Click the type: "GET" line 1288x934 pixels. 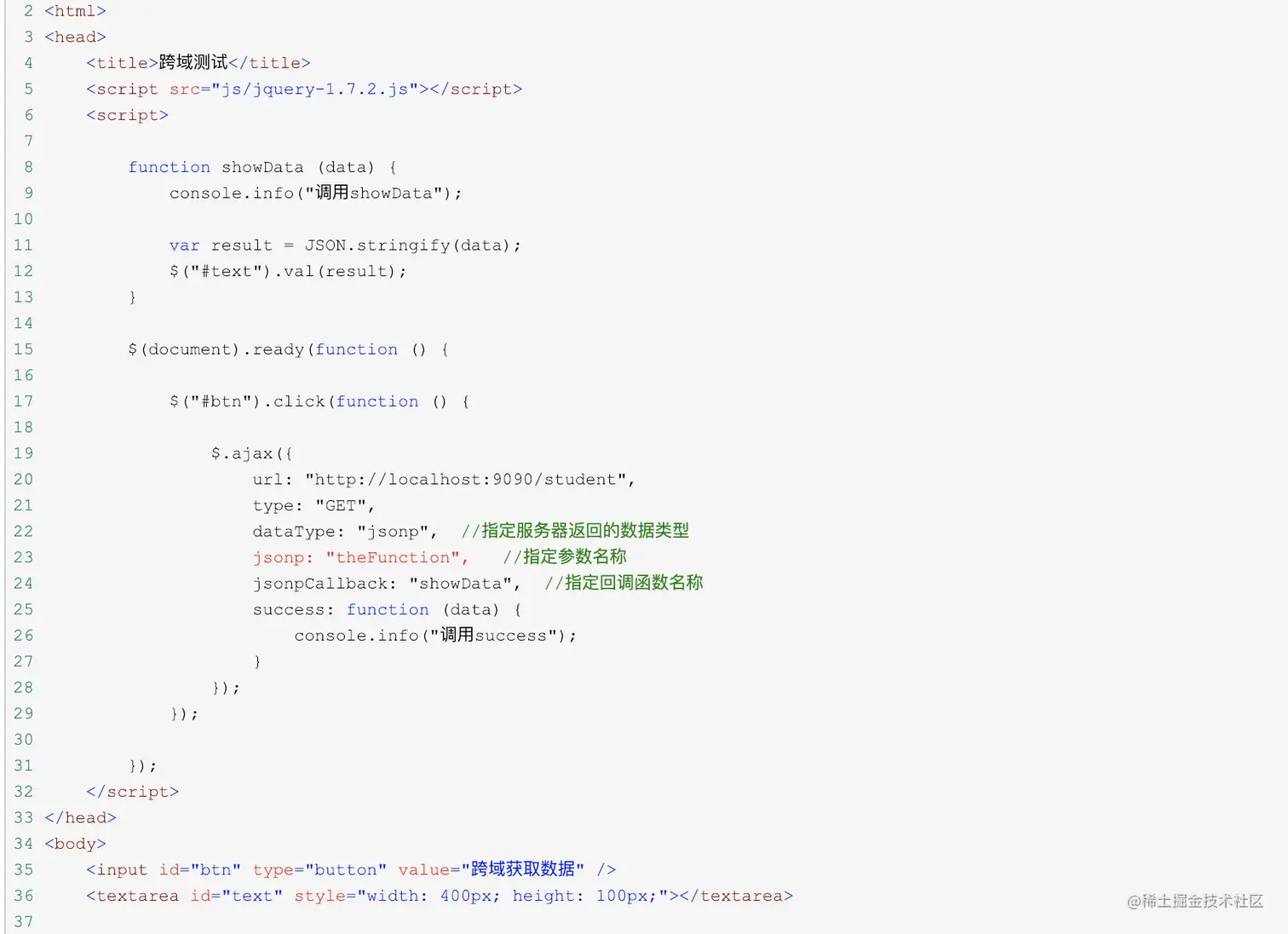coord(313,505)
